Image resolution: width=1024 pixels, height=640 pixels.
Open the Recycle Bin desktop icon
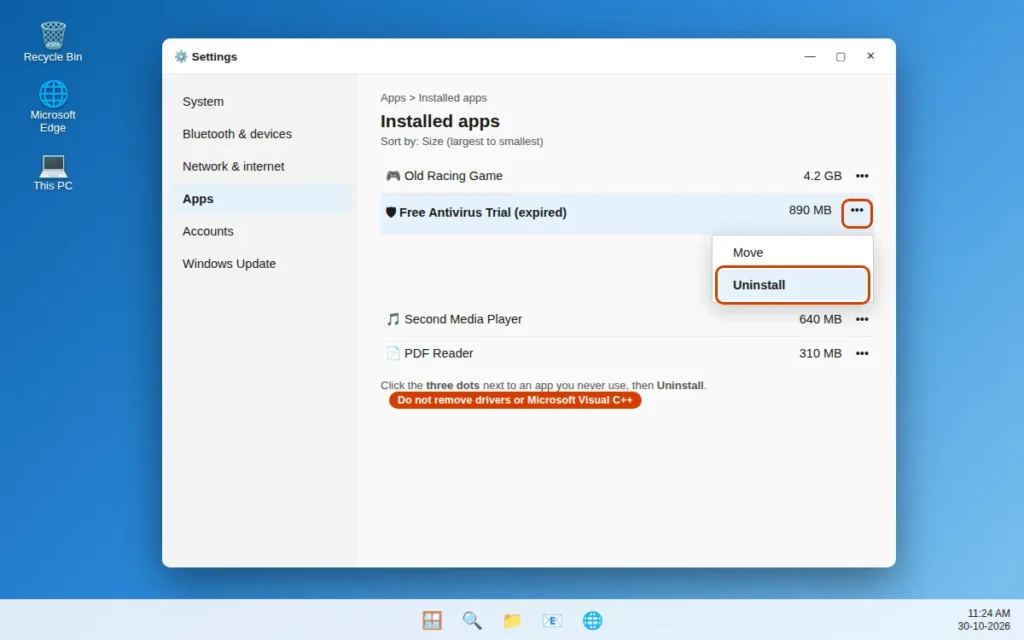pyautogui.click(x=53, y=42)
